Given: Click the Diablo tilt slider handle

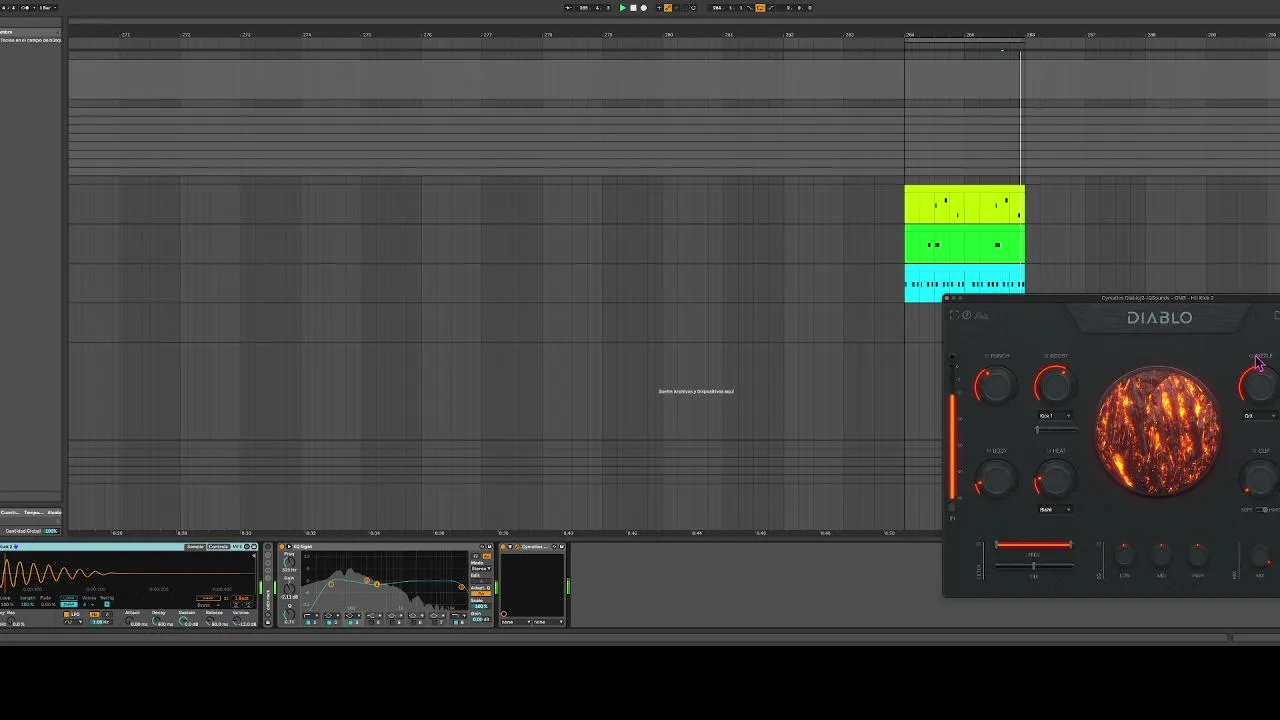Looking at the screenshot, I should 1034,565.
